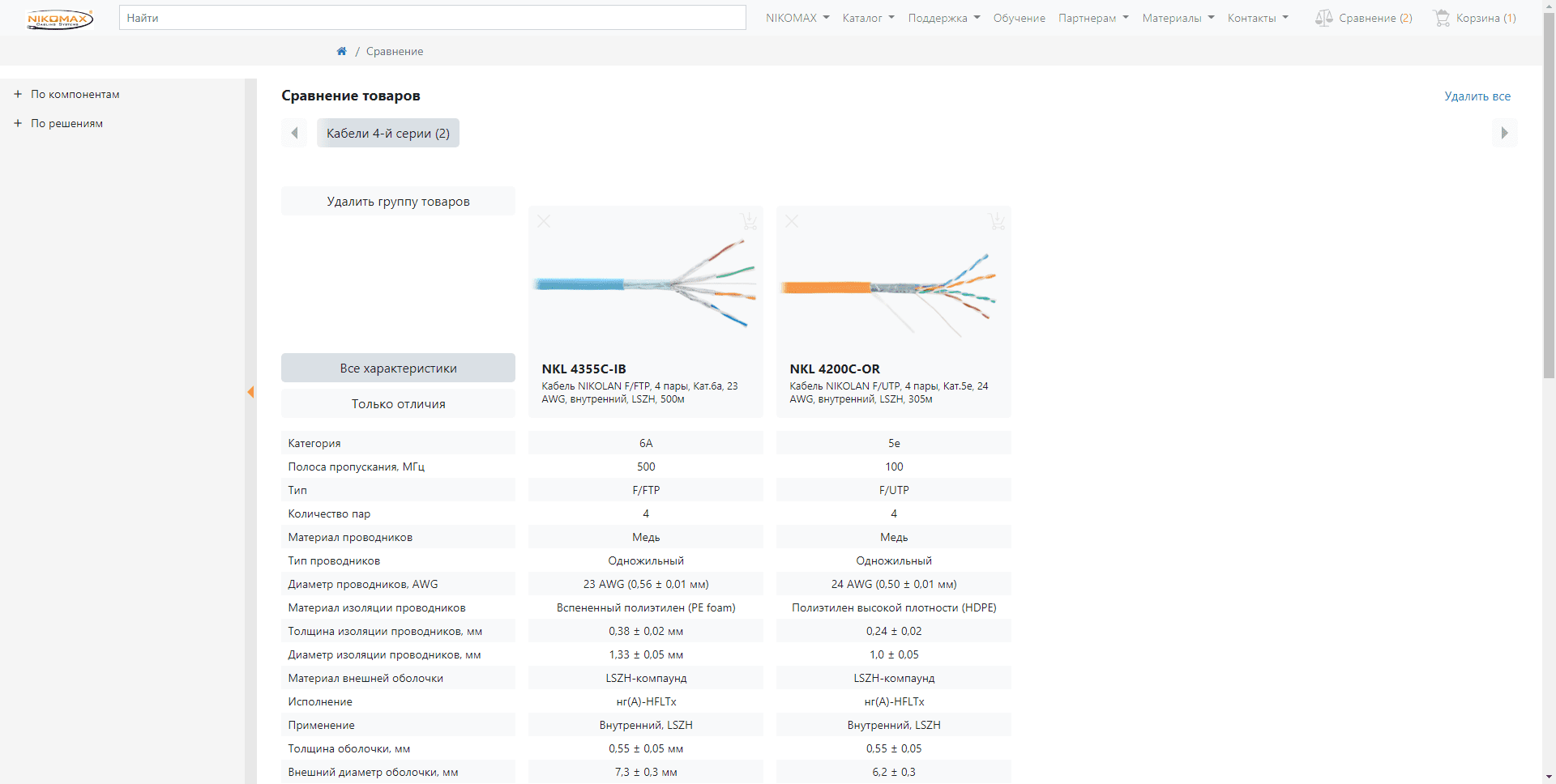Select the Кабели 4-й серии (2) tab
The height and width of the screenshot is (784, 1556).
pos(388,133)
